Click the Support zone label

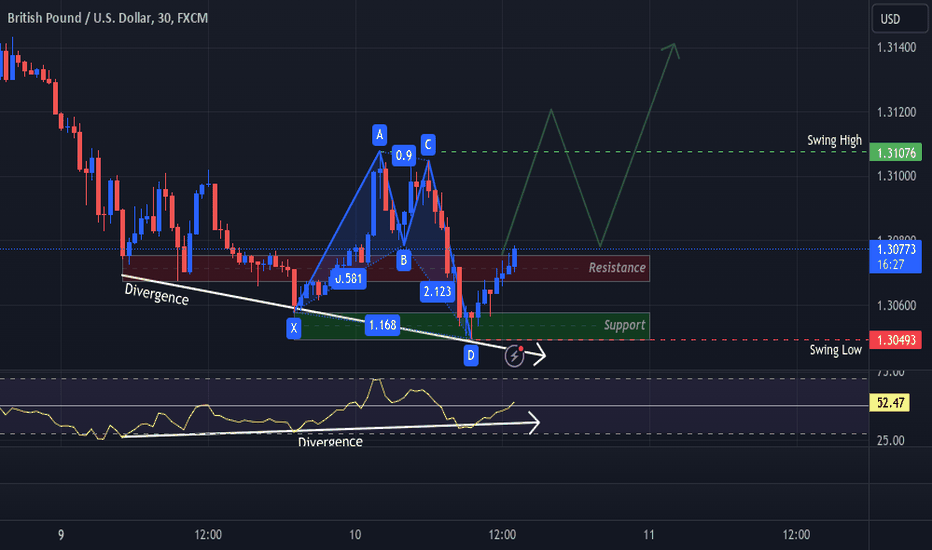(x=624, y=325)
